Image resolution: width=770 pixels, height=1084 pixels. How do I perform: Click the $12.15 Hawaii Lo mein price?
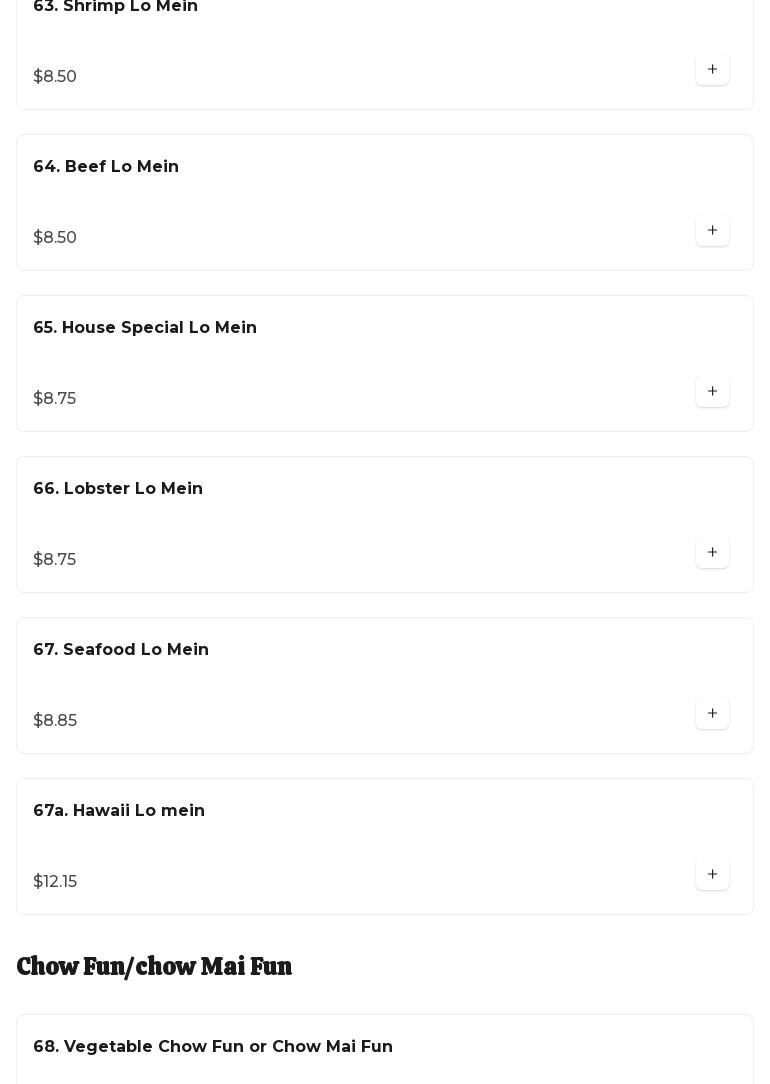[x=55, y=882]
